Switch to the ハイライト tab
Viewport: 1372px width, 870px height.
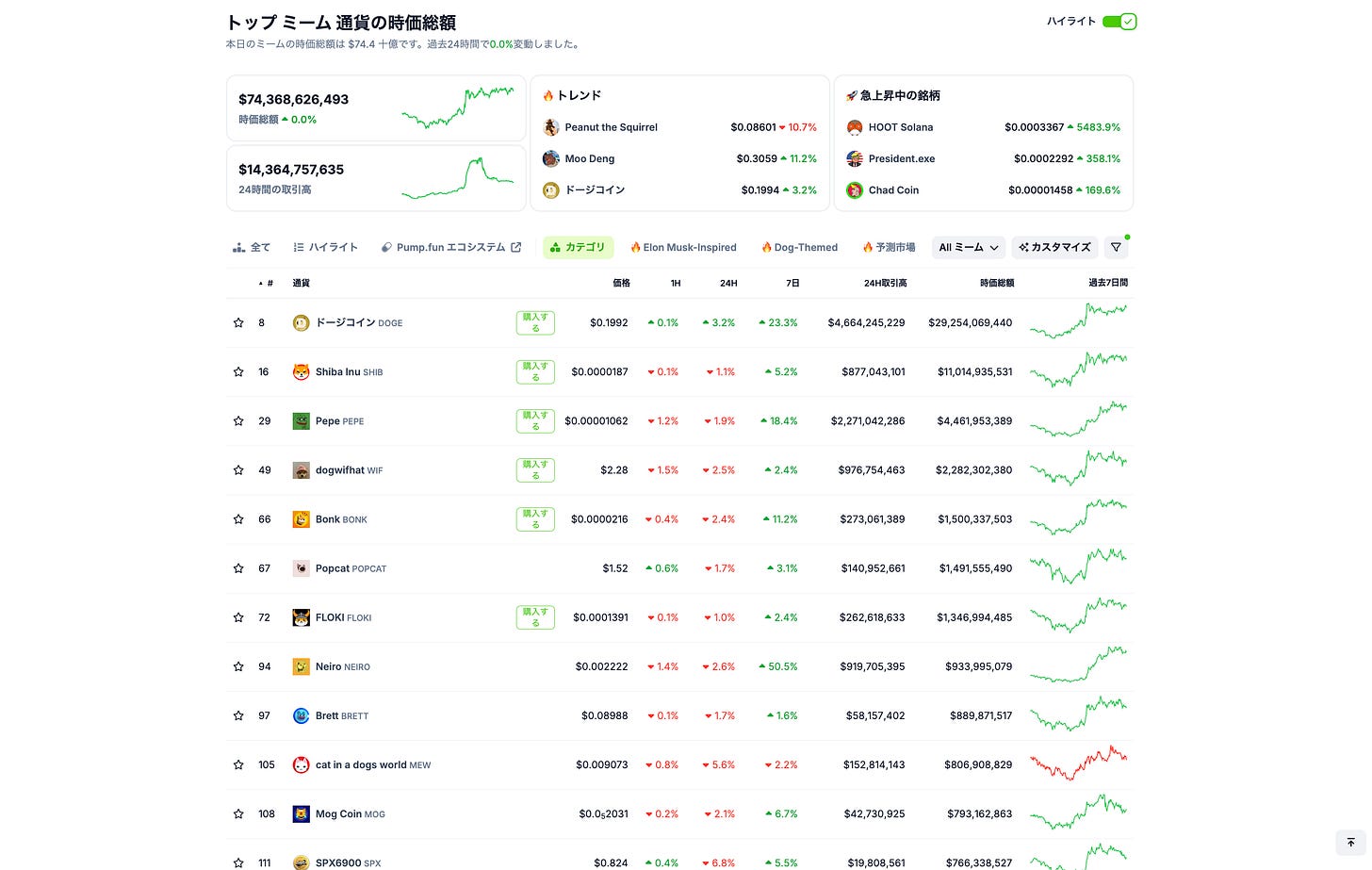[x=325, y=247]
